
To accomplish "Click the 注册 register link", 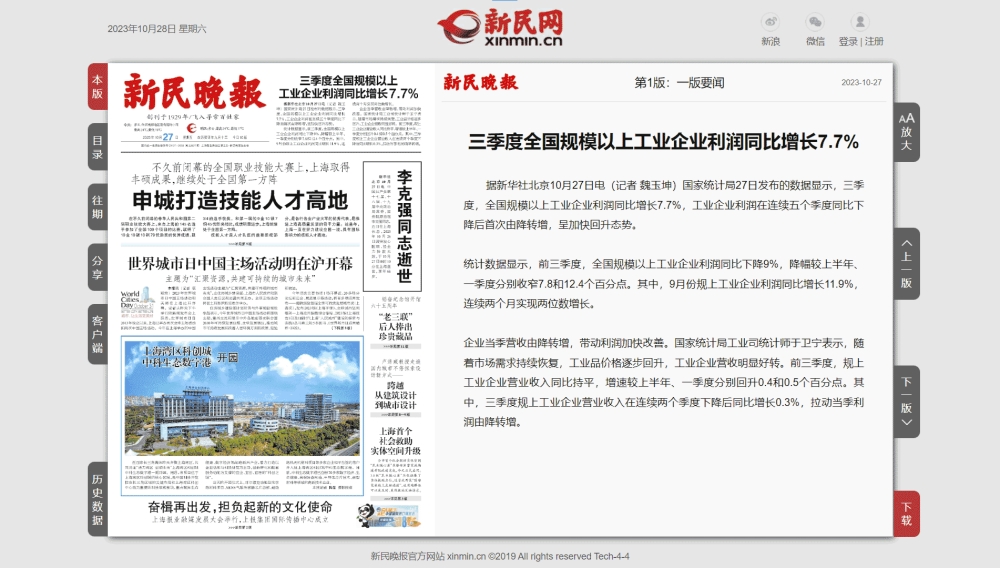I will tap(874, 41).
